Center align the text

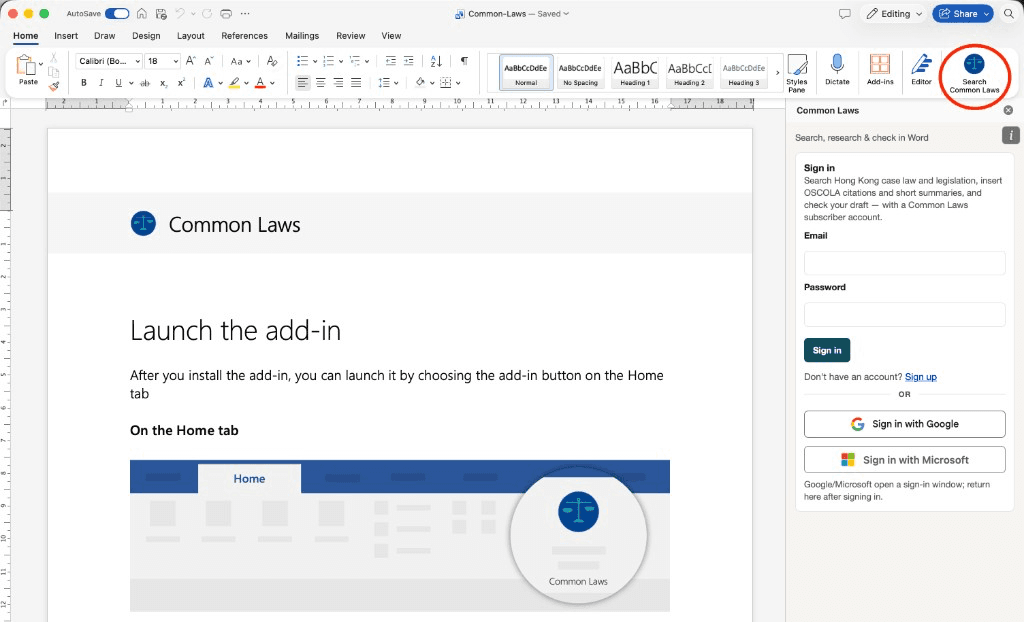(321, 82)
